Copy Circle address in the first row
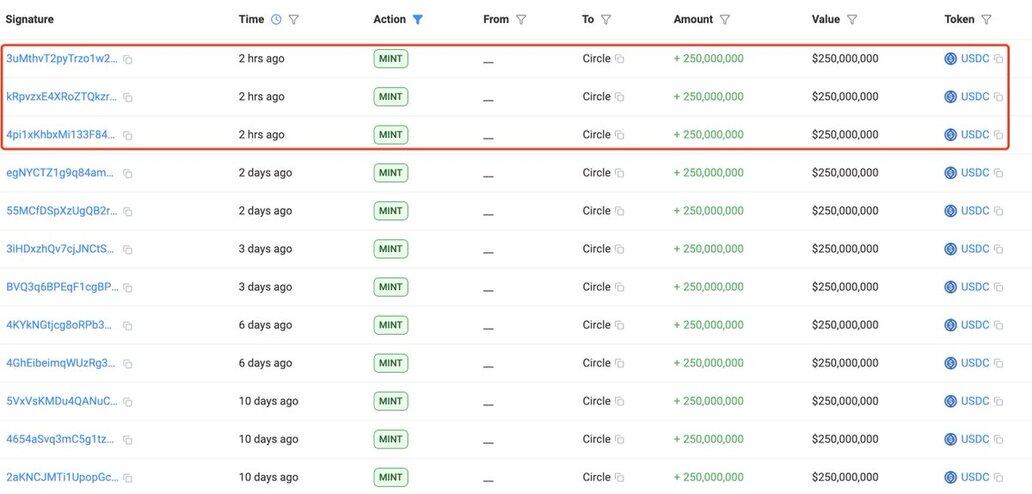 [620, 60]
